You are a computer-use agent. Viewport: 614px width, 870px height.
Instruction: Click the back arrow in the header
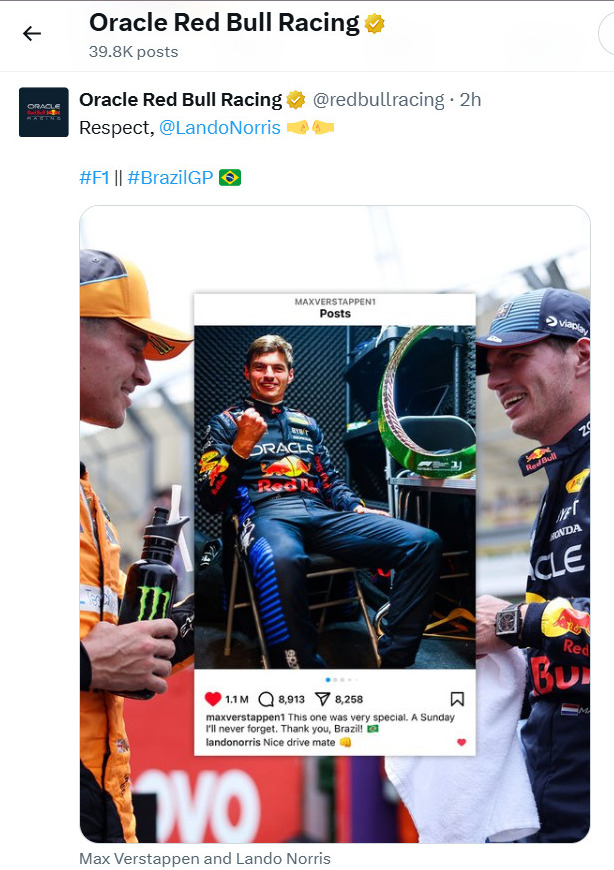pyautogui.click(x=32, y=33)
